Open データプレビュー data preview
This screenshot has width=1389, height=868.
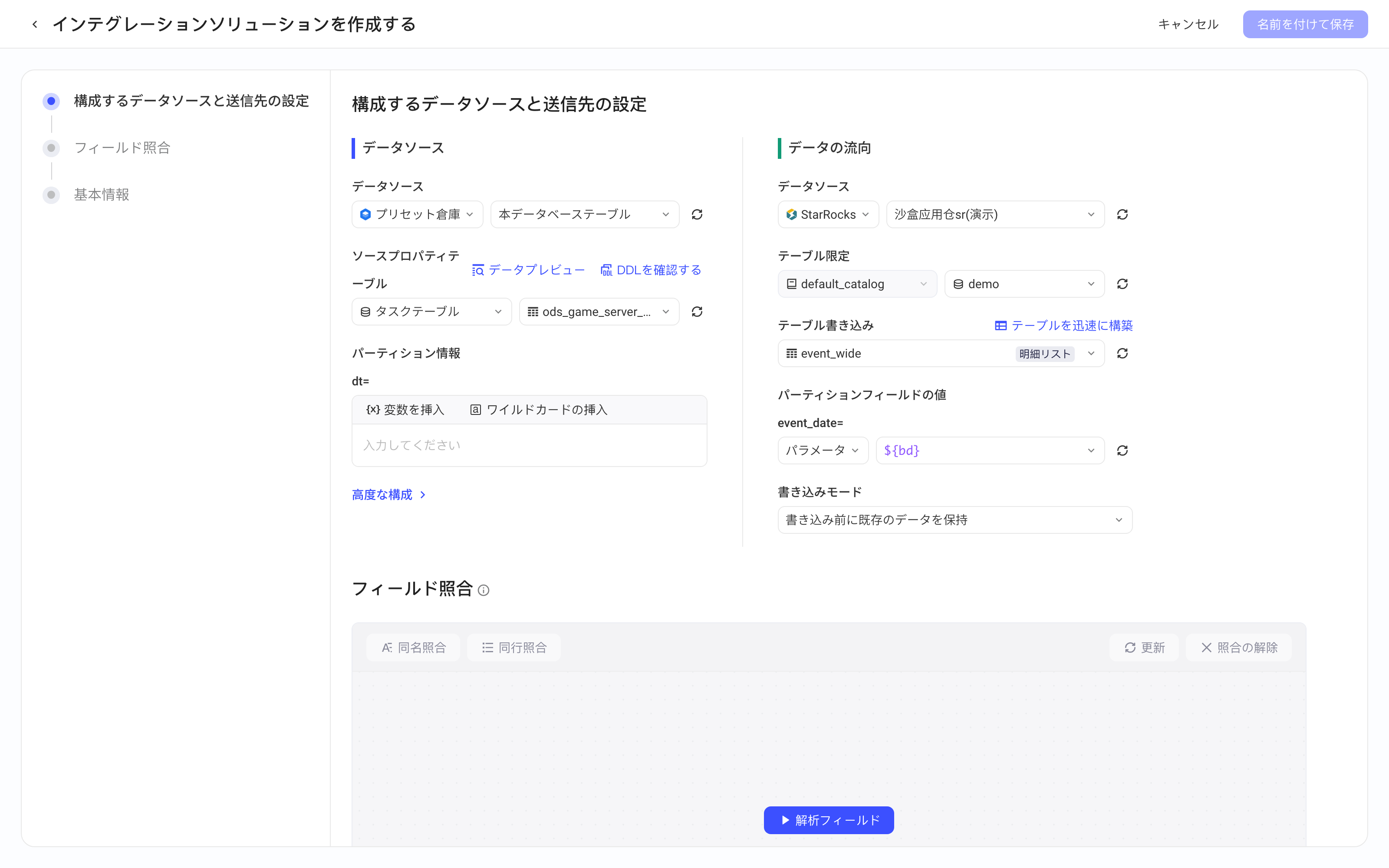(528, 270)
